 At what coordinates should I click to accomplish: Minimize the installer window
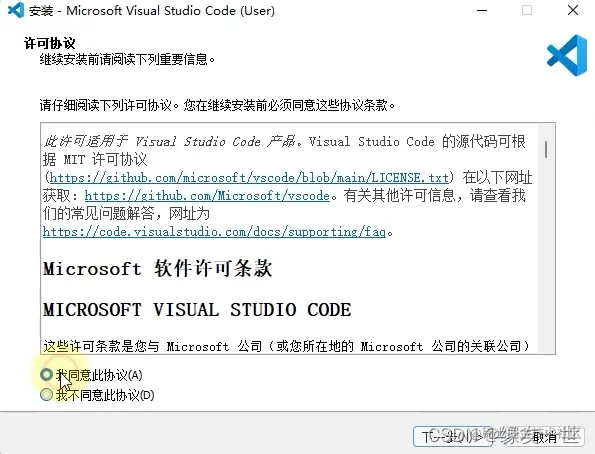tap(482, 10)
